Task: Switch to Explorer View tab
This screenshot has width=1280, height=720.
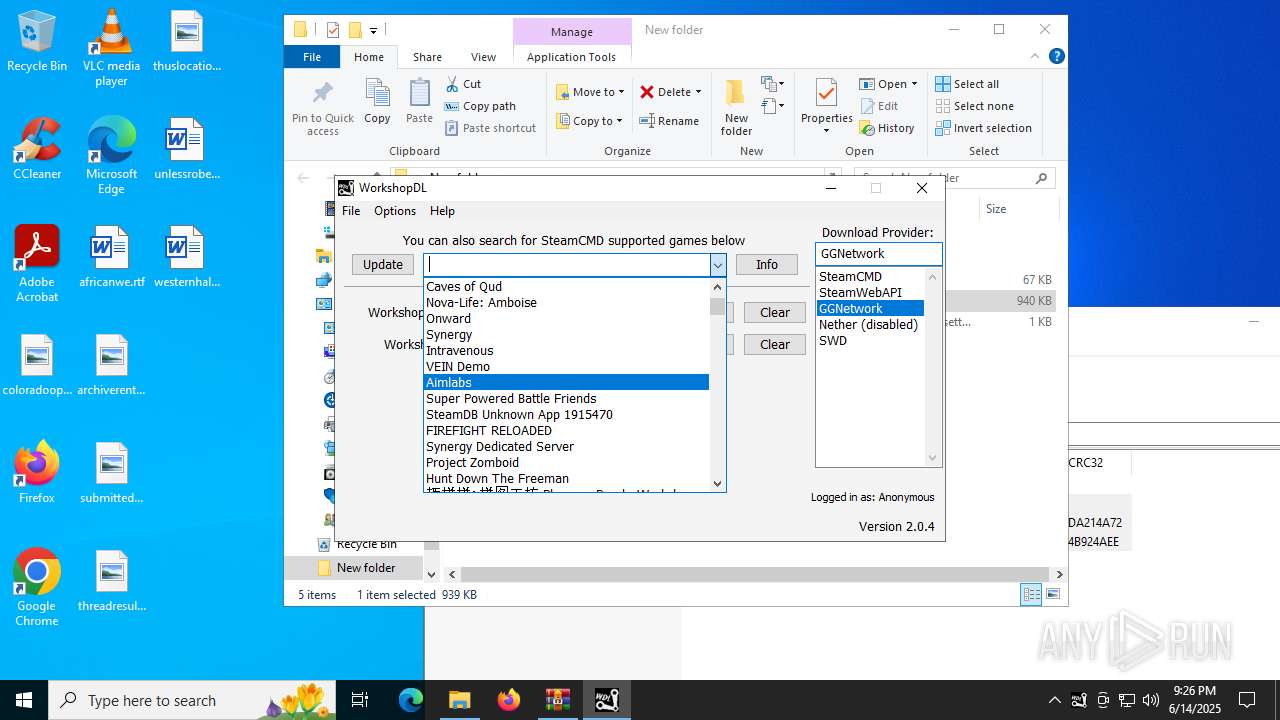Action: tap(483, 57)
